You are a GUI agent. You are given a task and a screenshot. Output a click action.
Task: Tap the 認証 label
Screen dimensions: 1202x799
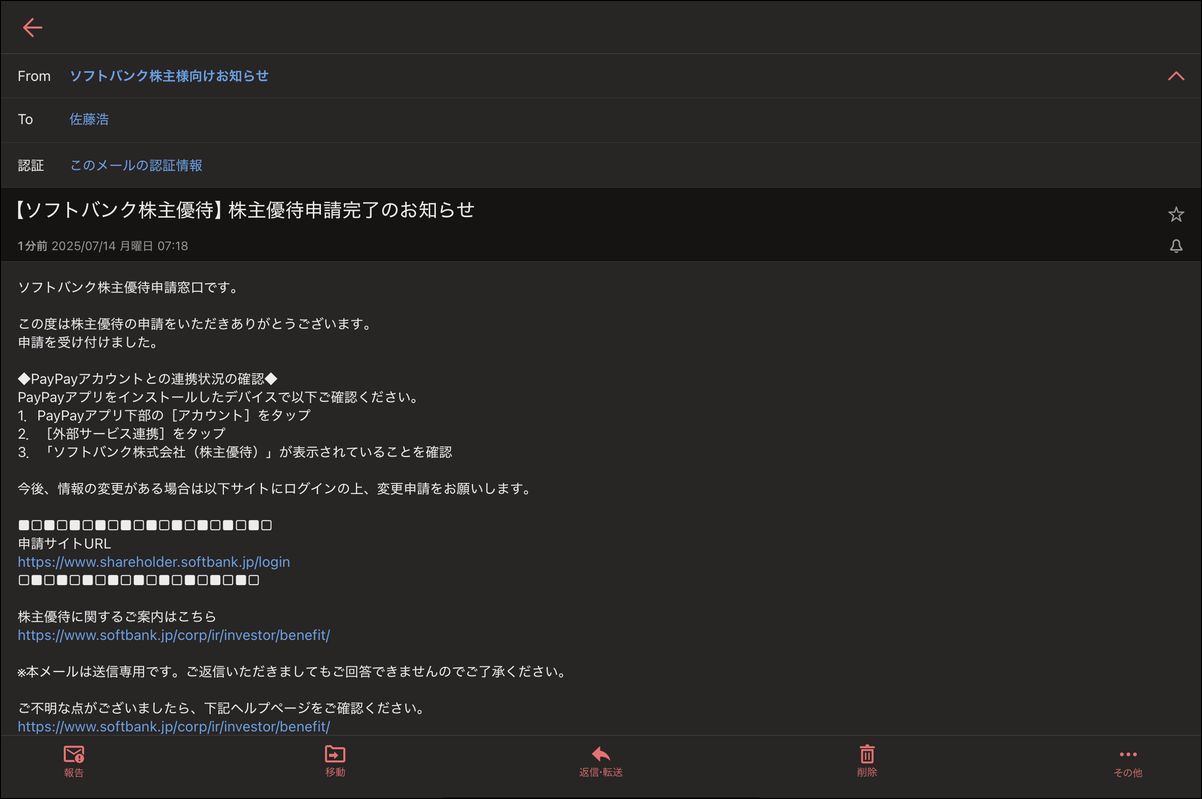[x=31, y=165]
